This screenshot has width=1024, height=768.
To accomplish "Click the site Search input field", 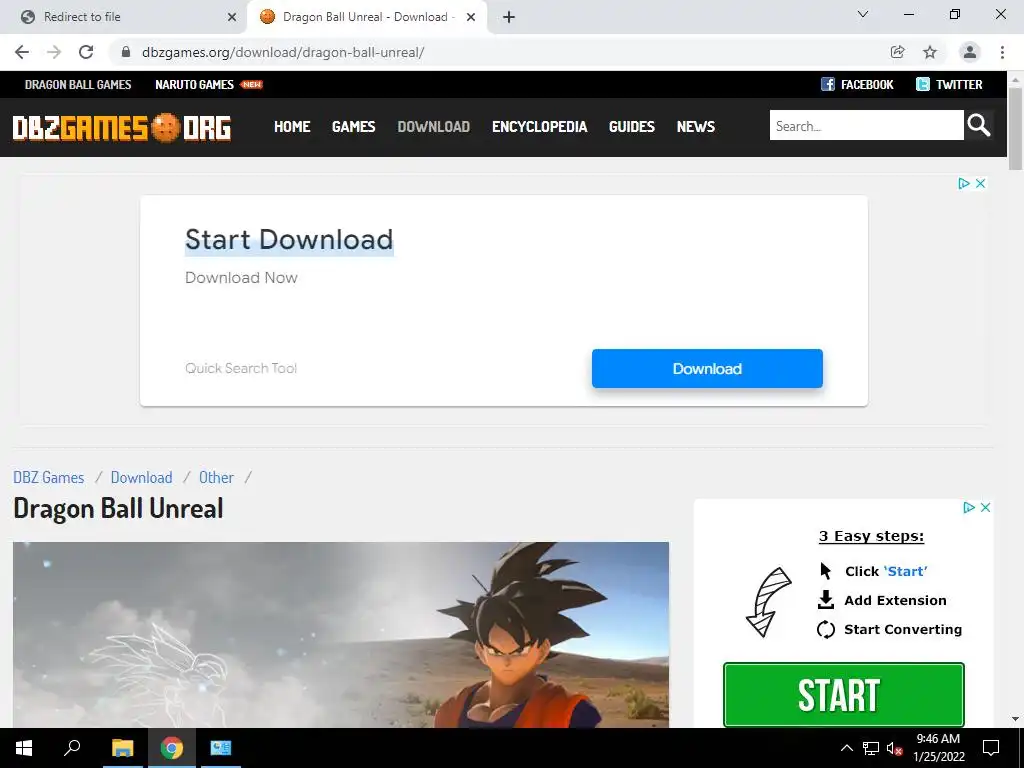I will [x=867, y=125].
